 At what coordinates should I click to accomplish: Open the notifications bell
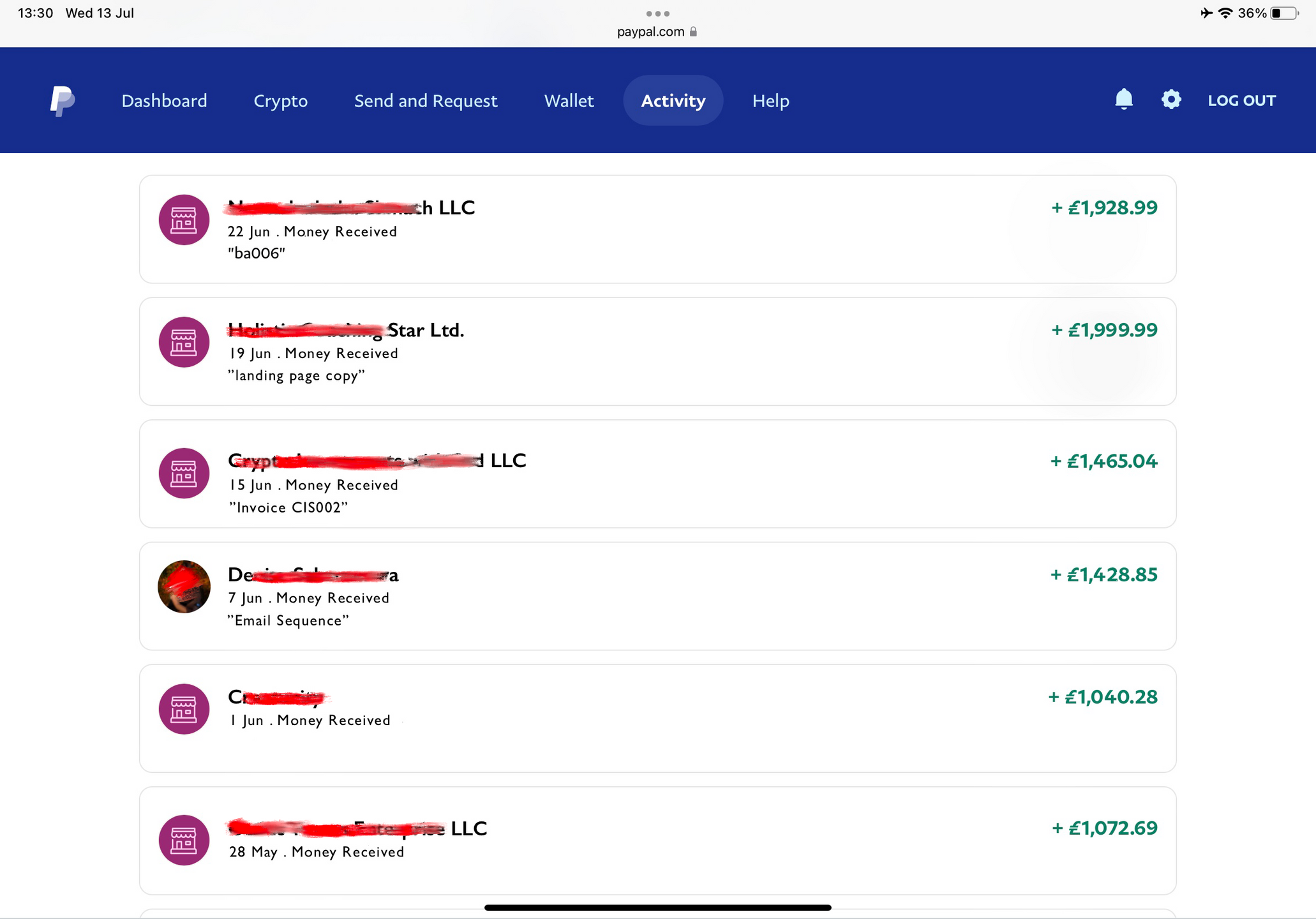tap(1123, 100)
